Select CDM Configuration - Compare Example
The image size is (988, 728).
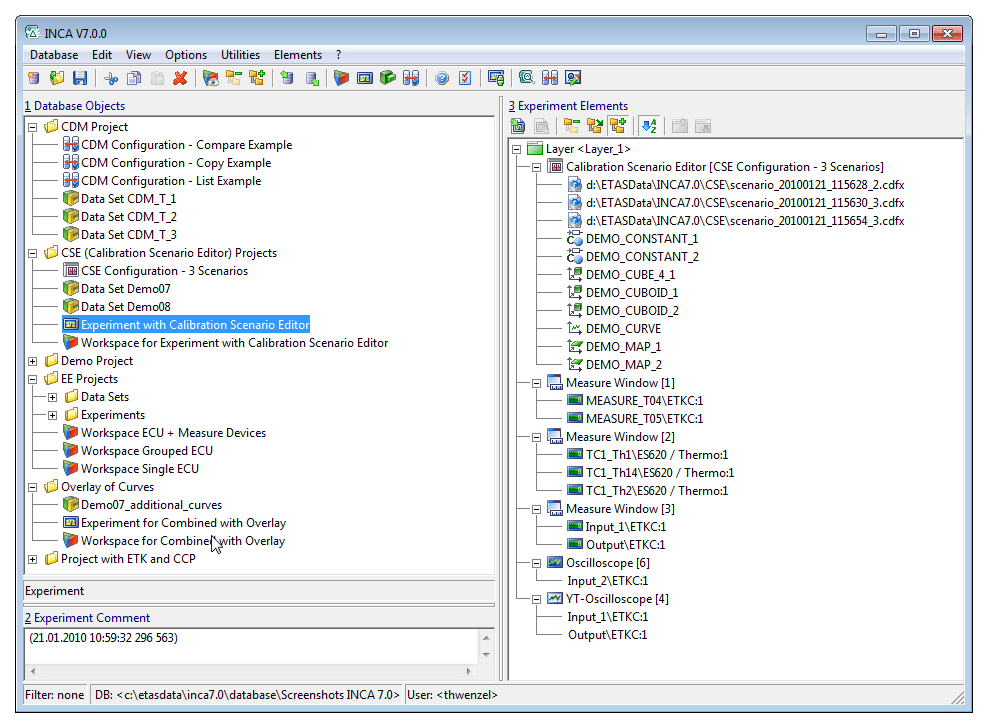[x=187, y=145]
